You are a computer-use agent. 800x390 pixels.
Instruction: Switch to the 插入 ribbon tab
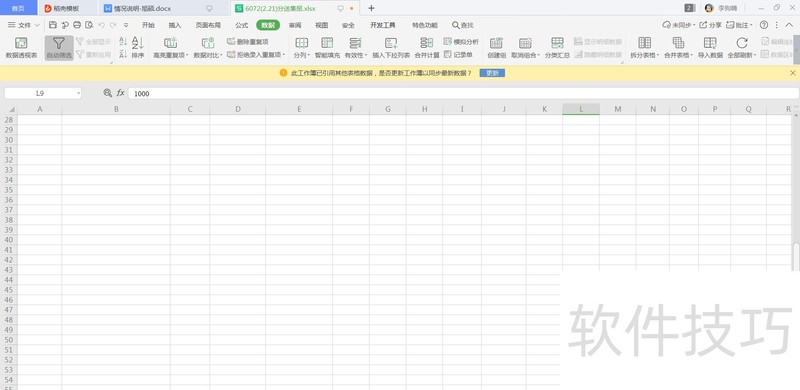point(175,25)
